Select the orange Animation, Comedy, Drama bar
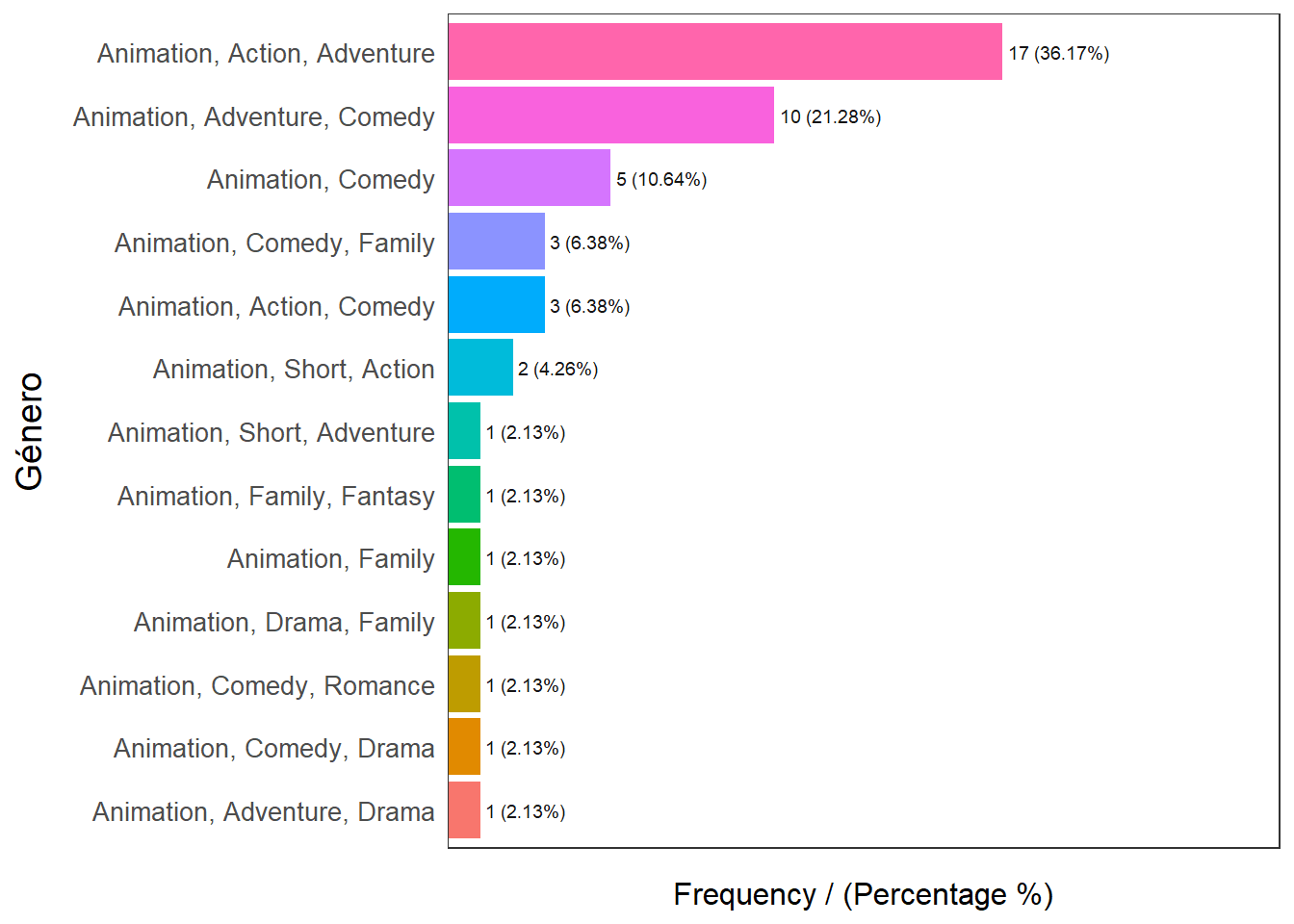The height and width of the screenshot is (924, 1294). (x=464, y=747)
